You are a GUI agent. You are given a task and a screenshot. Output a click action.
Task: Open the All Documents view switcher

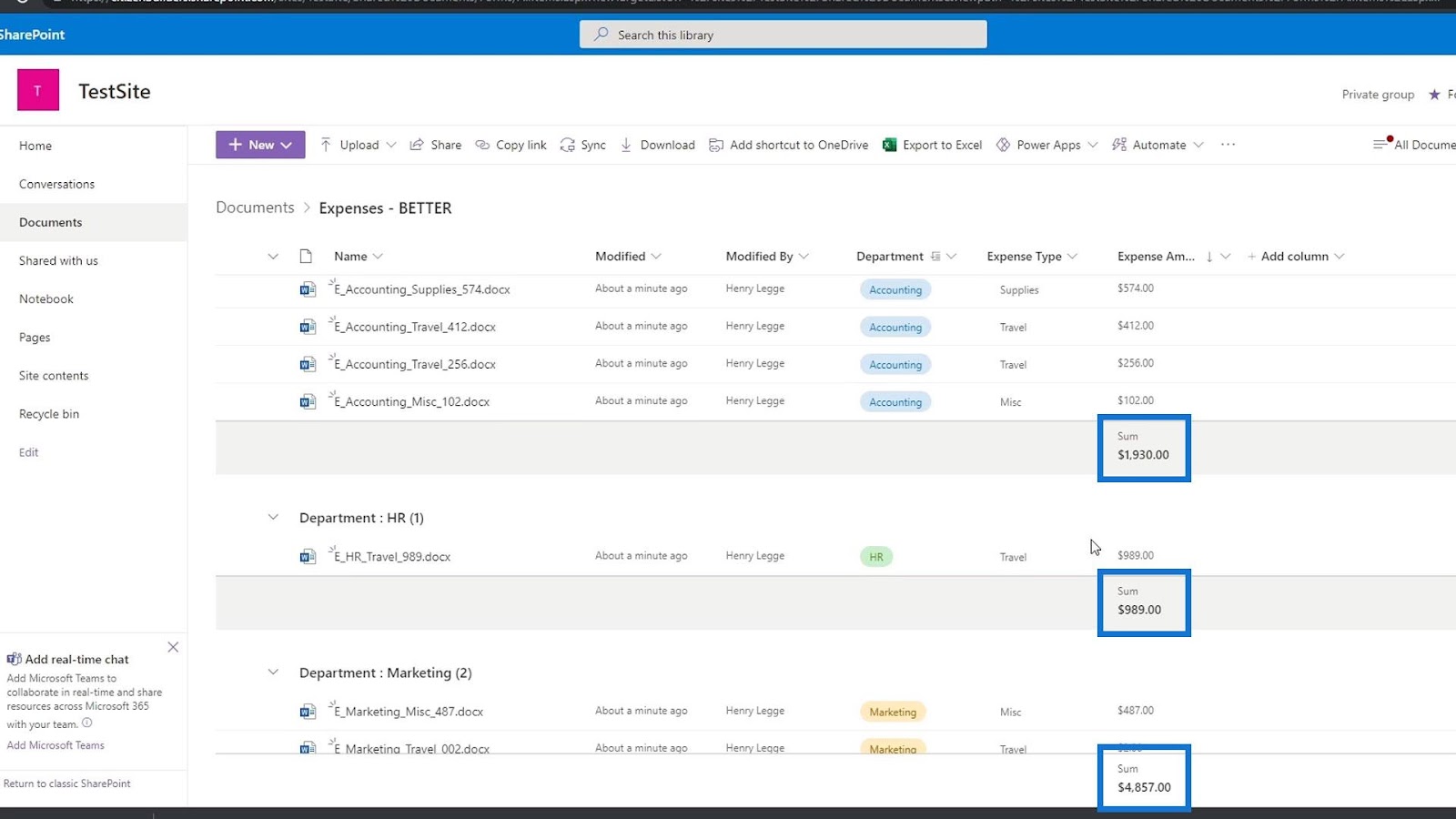1414,145
